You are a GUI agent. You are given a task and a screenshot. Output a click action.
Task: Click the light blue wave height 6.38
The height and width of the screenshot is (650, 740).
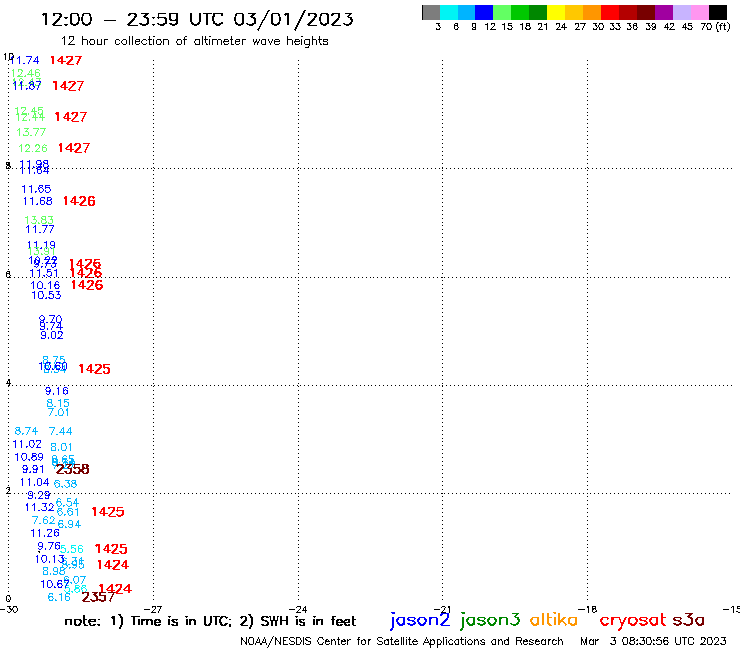point(65,484)
